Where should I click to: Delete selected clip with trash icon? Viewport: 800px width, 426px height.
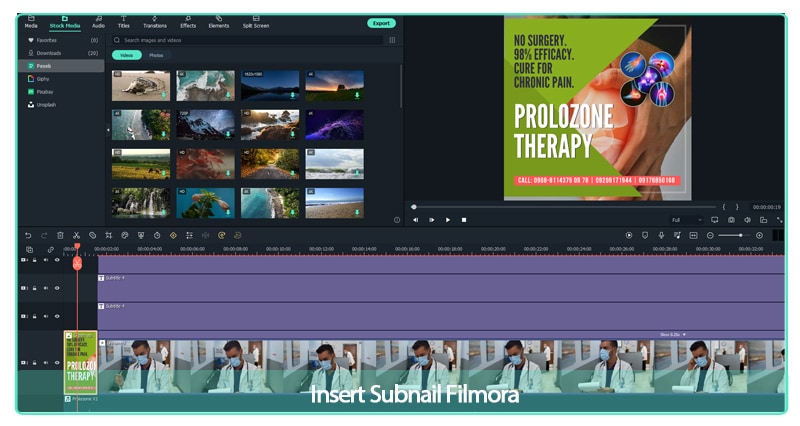(60, 235)
